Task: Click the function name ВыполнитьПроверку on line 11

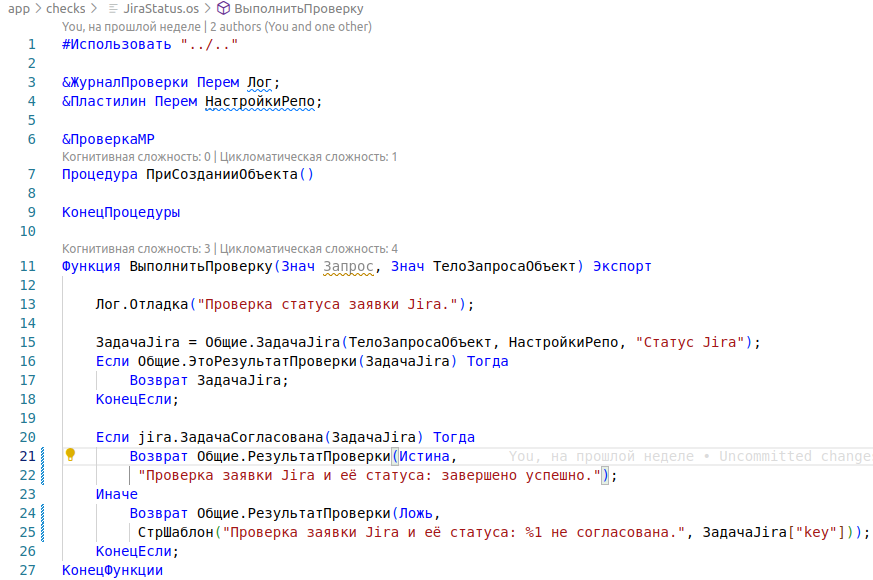Action: click(x=201, y=267)
